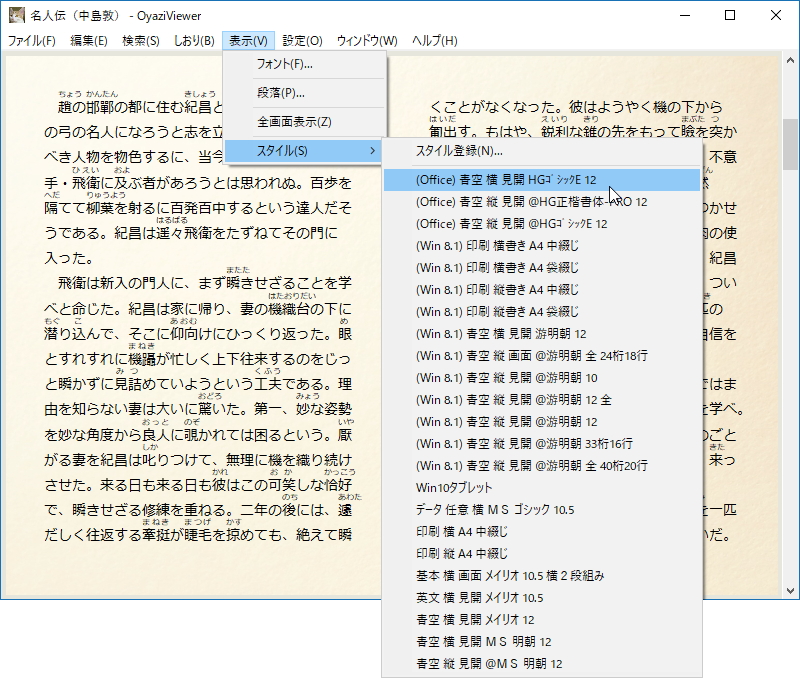Open the 設定 menu

pyautogui.click(x=304, y=42)
